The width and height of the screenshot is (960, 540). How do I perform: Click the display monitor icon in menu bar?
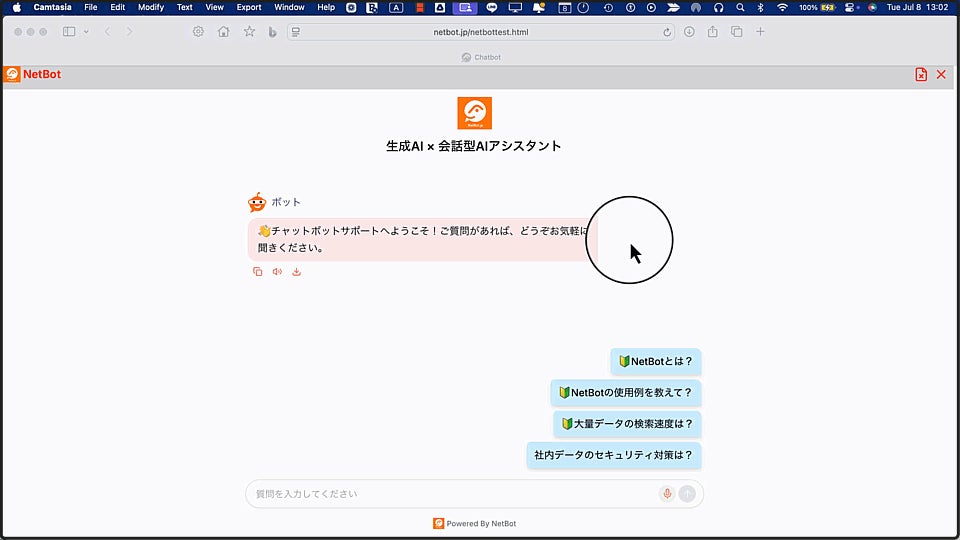point(515,7)
